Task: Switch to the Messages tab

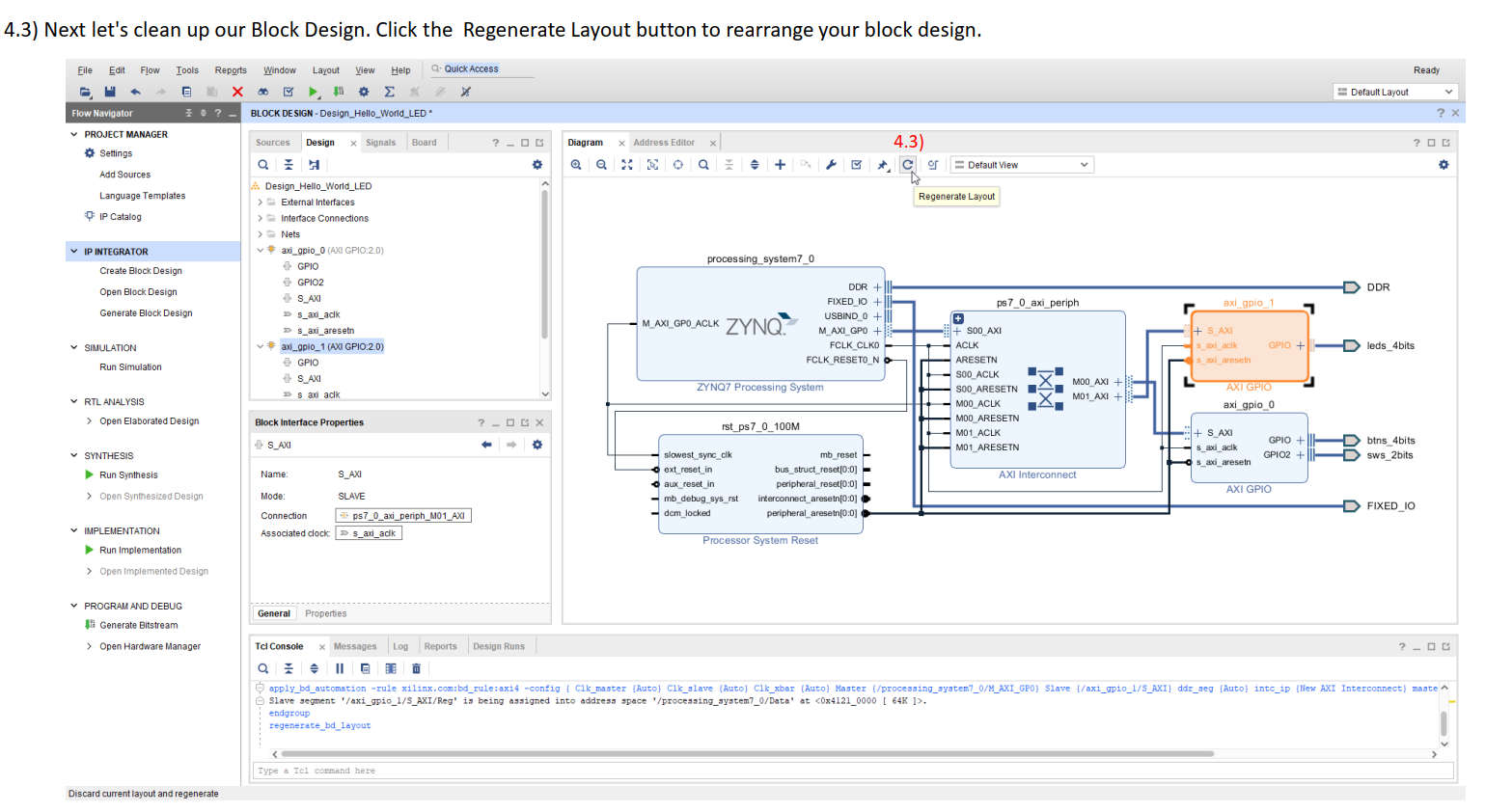Action: pyautogui.click(x=355, y=646)
